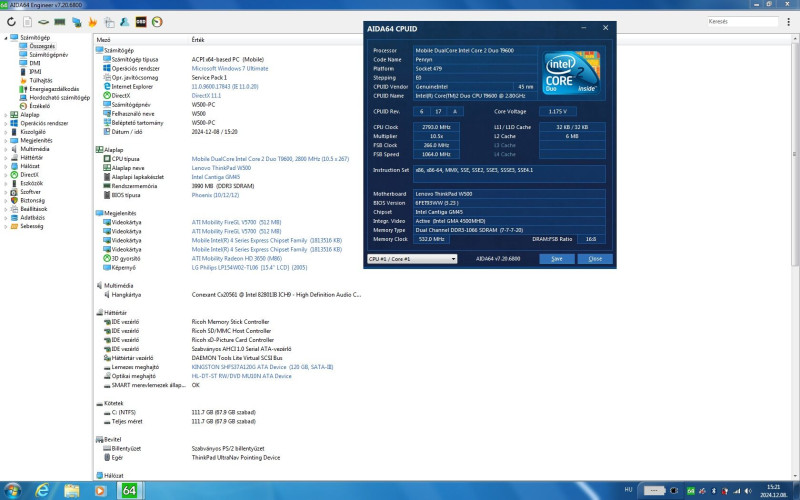Select Összegzés in the tree
Viewport: 800px width, 500px height.
[x=42, y=46]
